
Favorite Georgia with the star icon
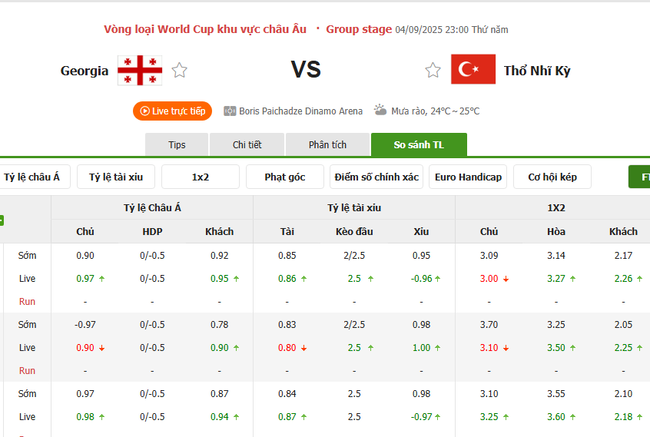(x=179, y=70)
